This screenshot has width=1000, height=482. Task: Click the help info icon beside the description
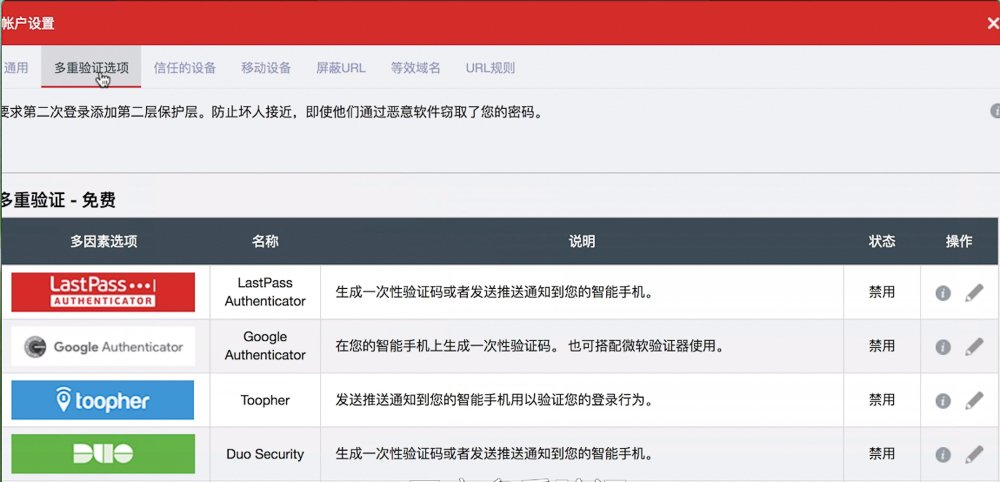pos(995,112)
